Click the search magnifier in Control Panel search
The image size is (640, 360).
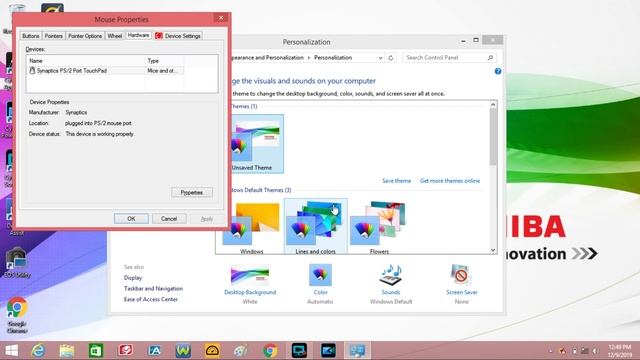490,58
